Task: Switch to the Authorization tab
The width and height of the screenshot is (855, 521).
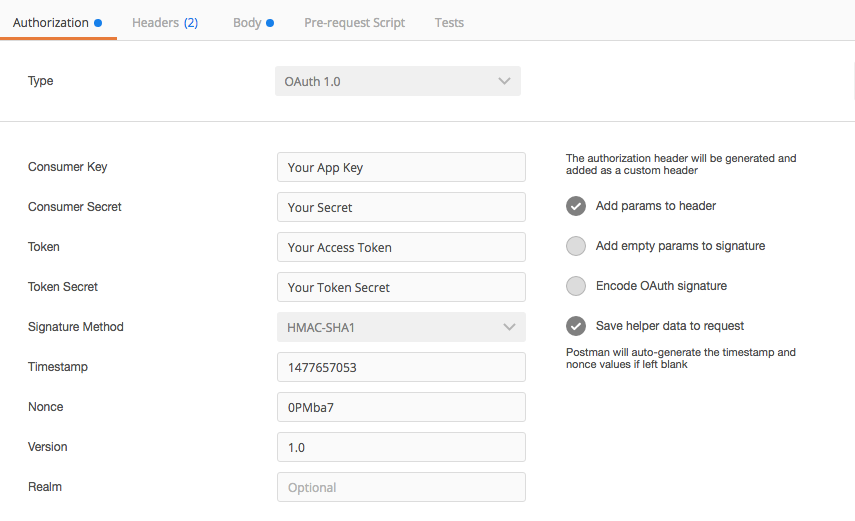Action: coord(52,22)
